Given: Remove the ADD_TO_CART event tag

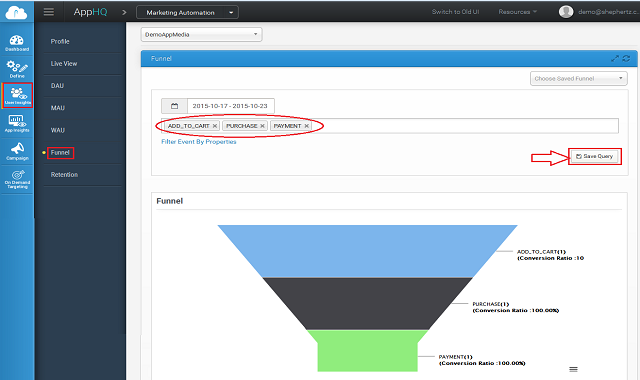Looking at the screenshot, I should (x=215, y=126).
